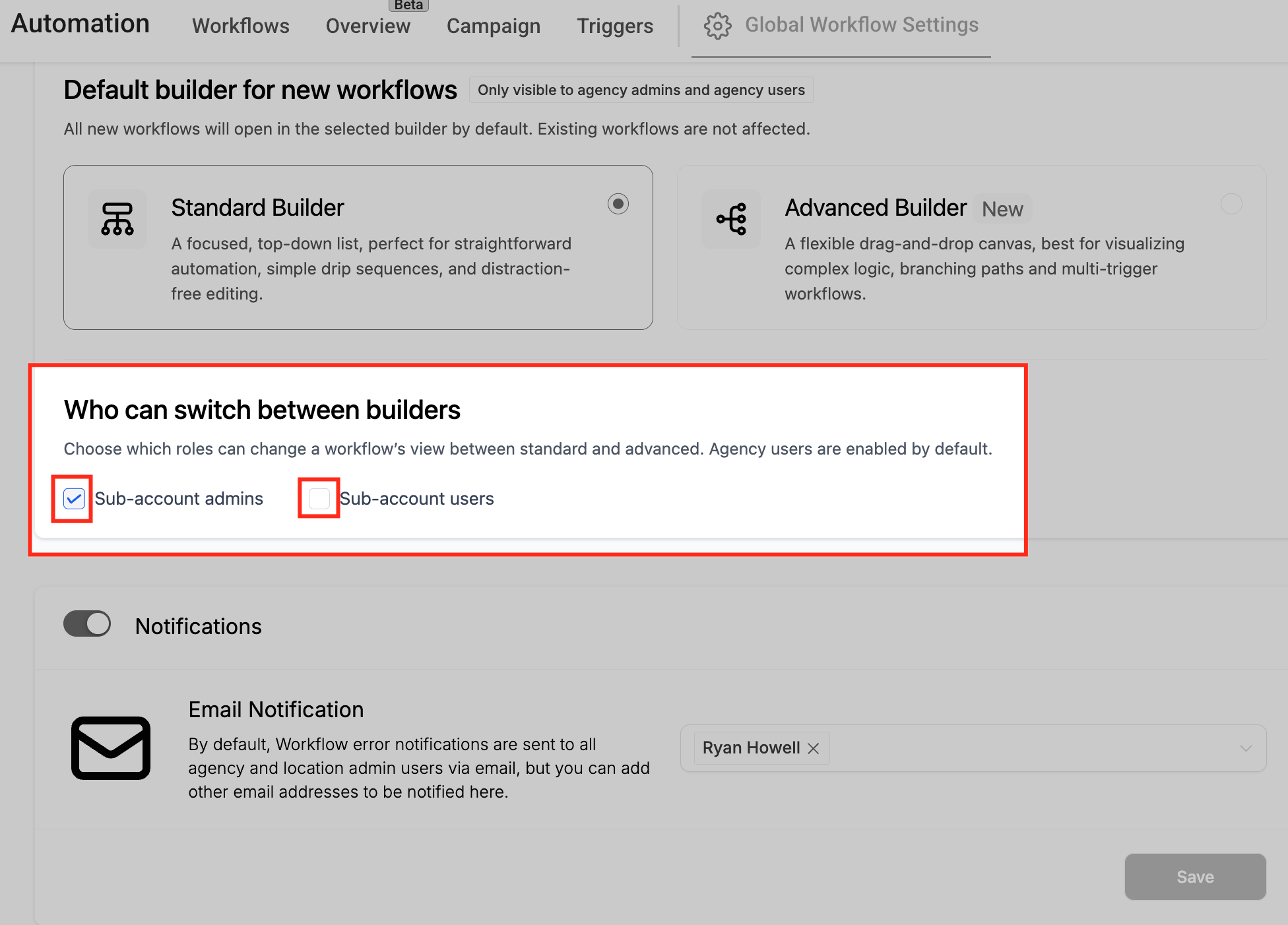The height and width of the screenshot is (925, 1288).
Task: Click the Advanced Builder branching icon
Action: point(731,219)
